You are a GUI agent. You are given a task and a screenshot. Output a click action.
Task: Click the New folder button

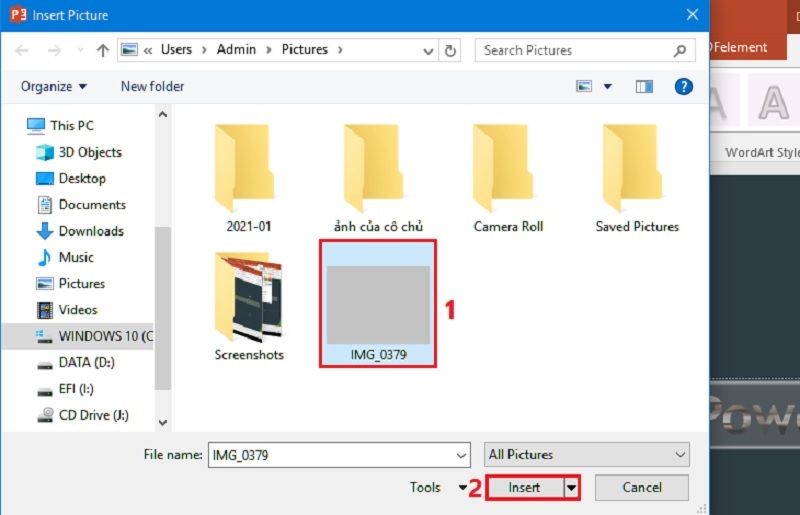pyautogui.click(x=152, y=87)
